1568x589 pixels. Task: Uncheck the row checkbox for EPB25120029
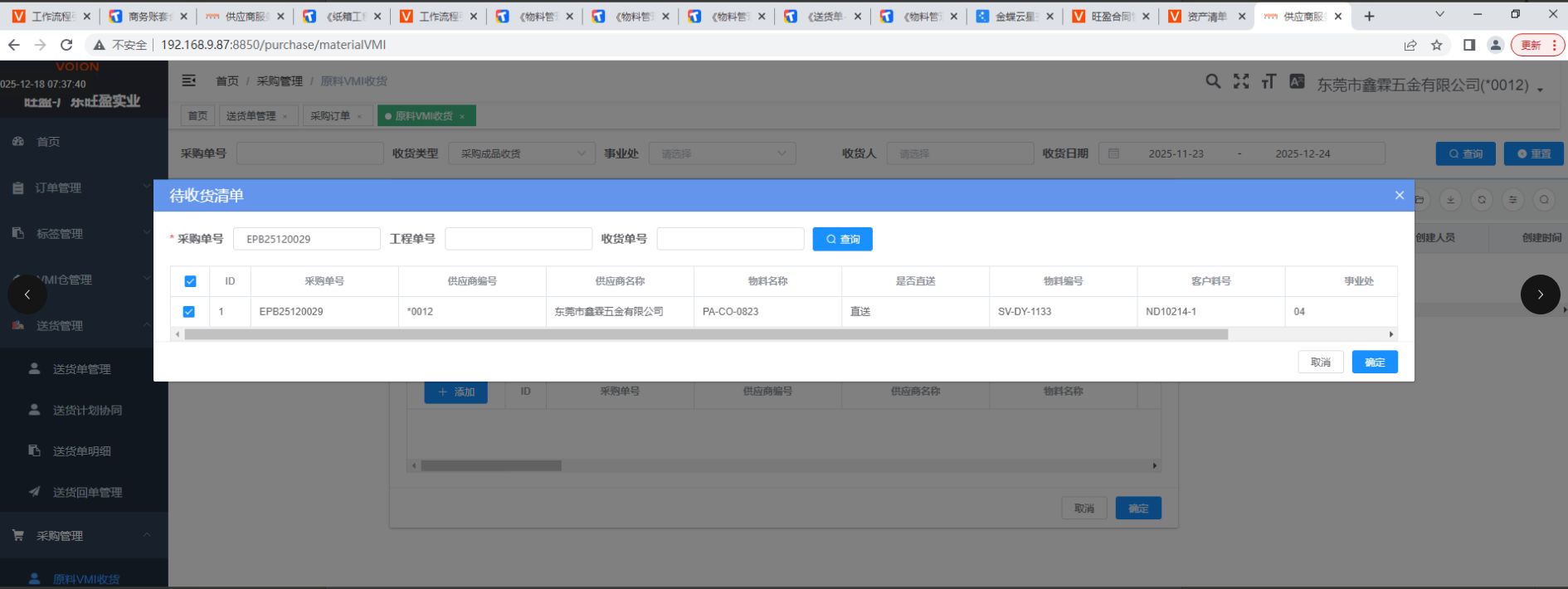pos(189,312)
